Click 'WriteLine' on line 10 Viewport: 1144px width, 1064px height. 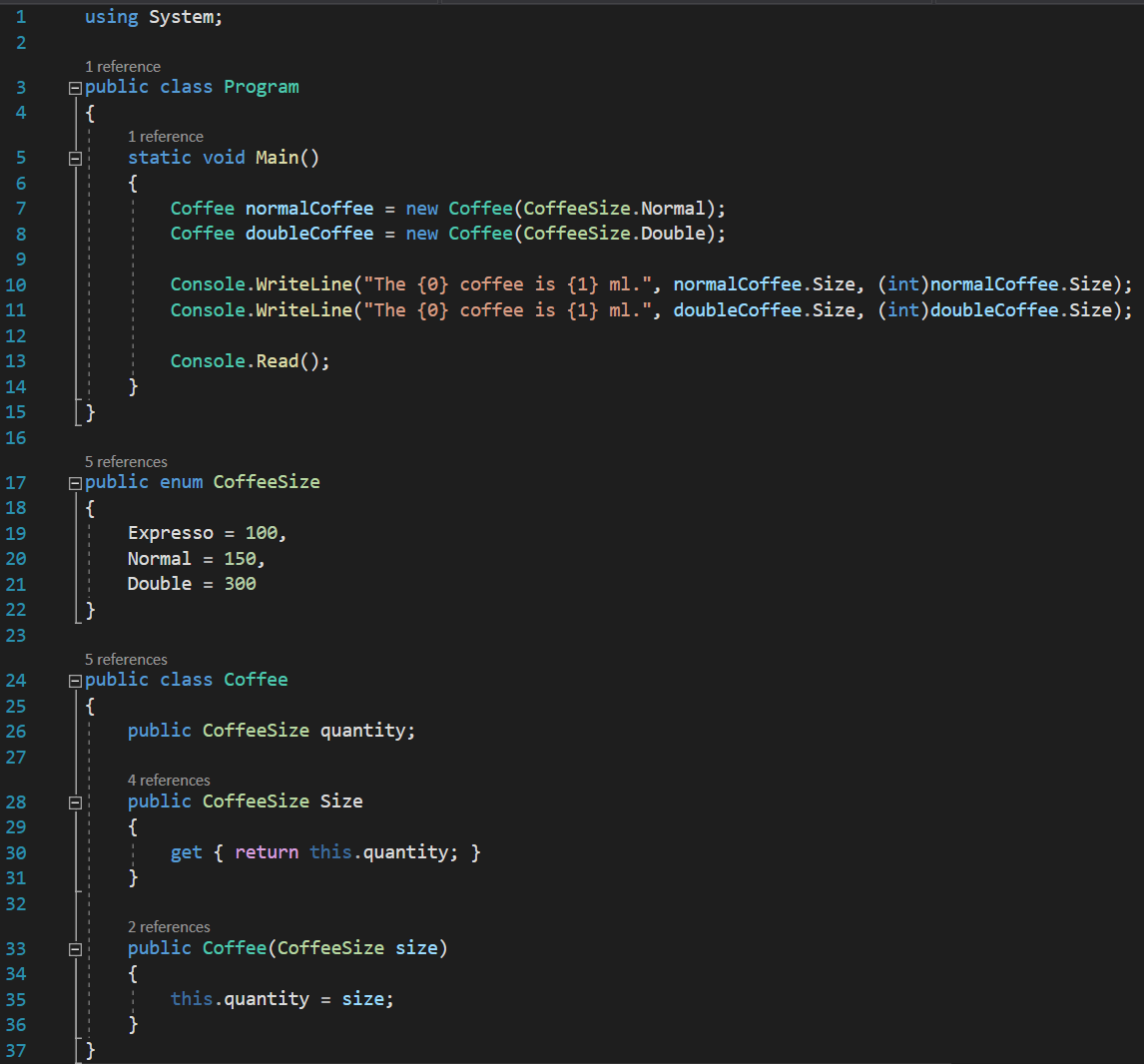click(x=304, y=284)
